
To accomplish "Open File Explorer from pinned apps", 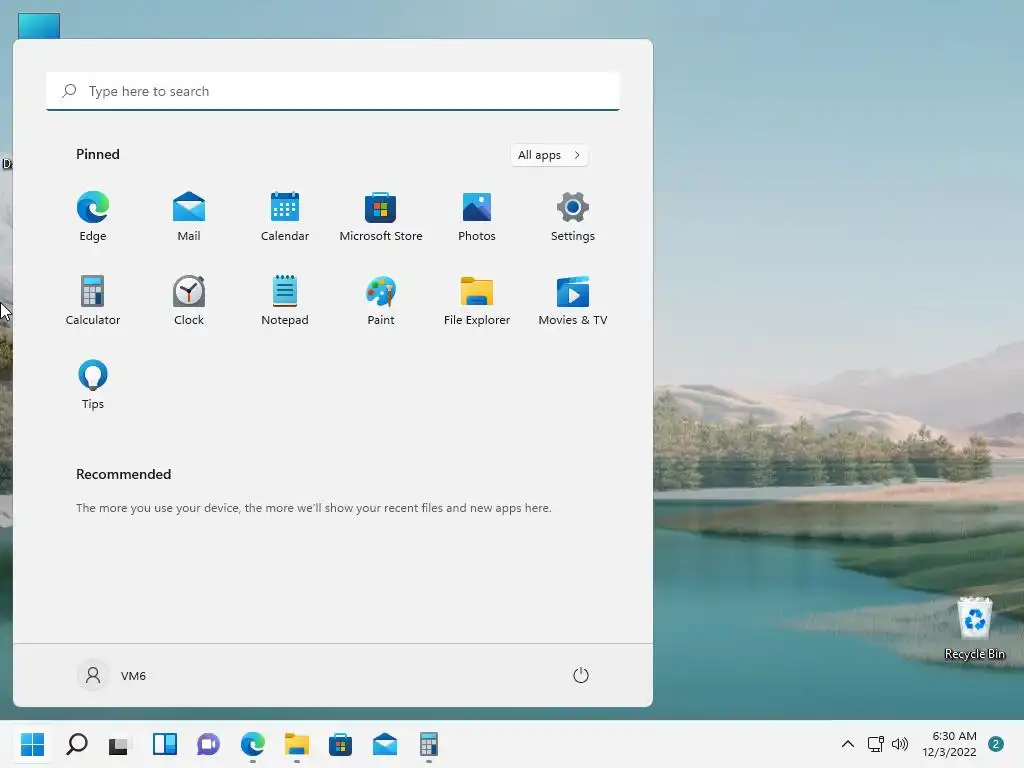I will (477, 300).
